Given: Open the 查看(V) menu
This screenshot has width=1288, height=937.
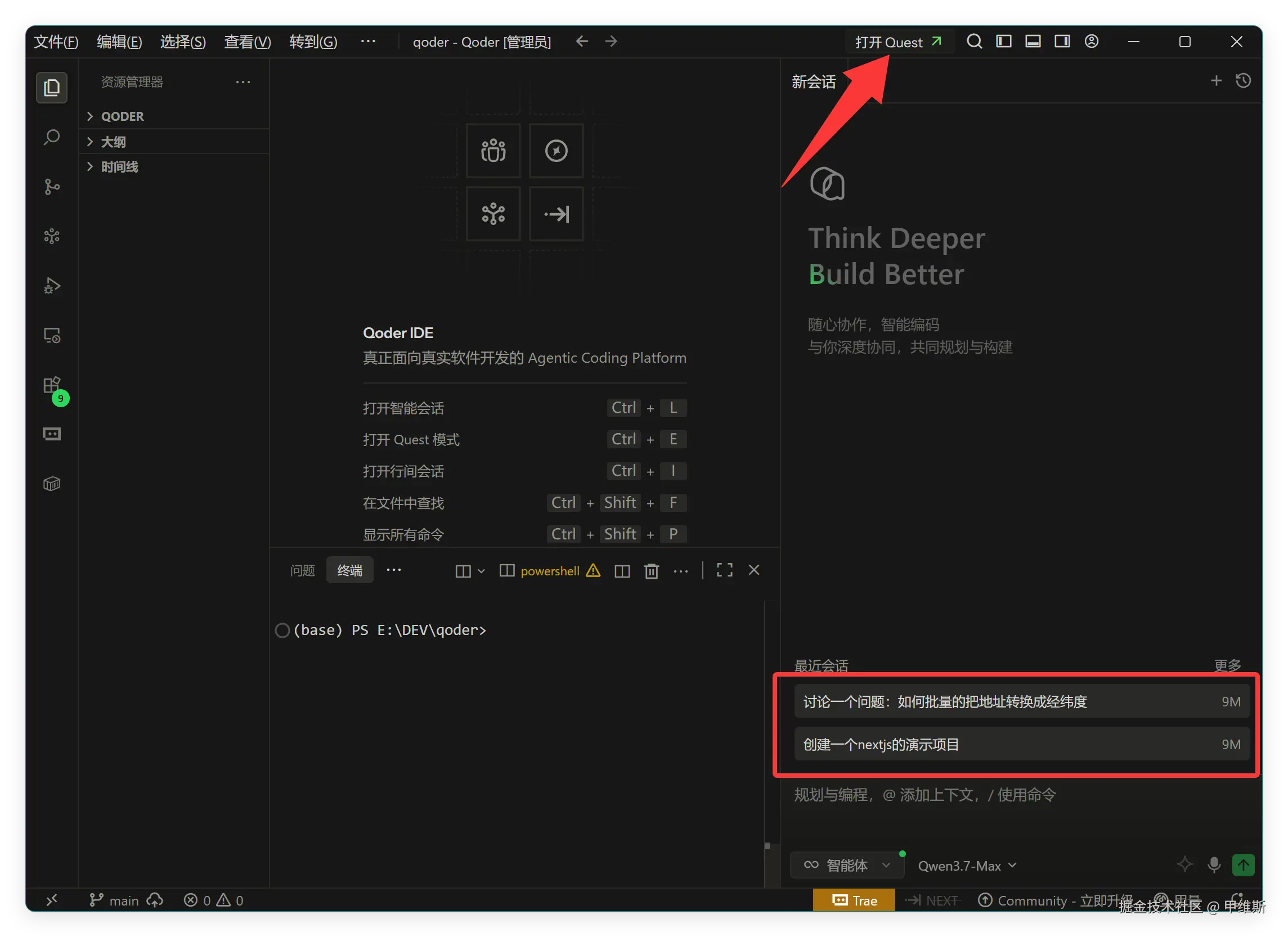Looking at the screenshot, I should pos(247,42).
